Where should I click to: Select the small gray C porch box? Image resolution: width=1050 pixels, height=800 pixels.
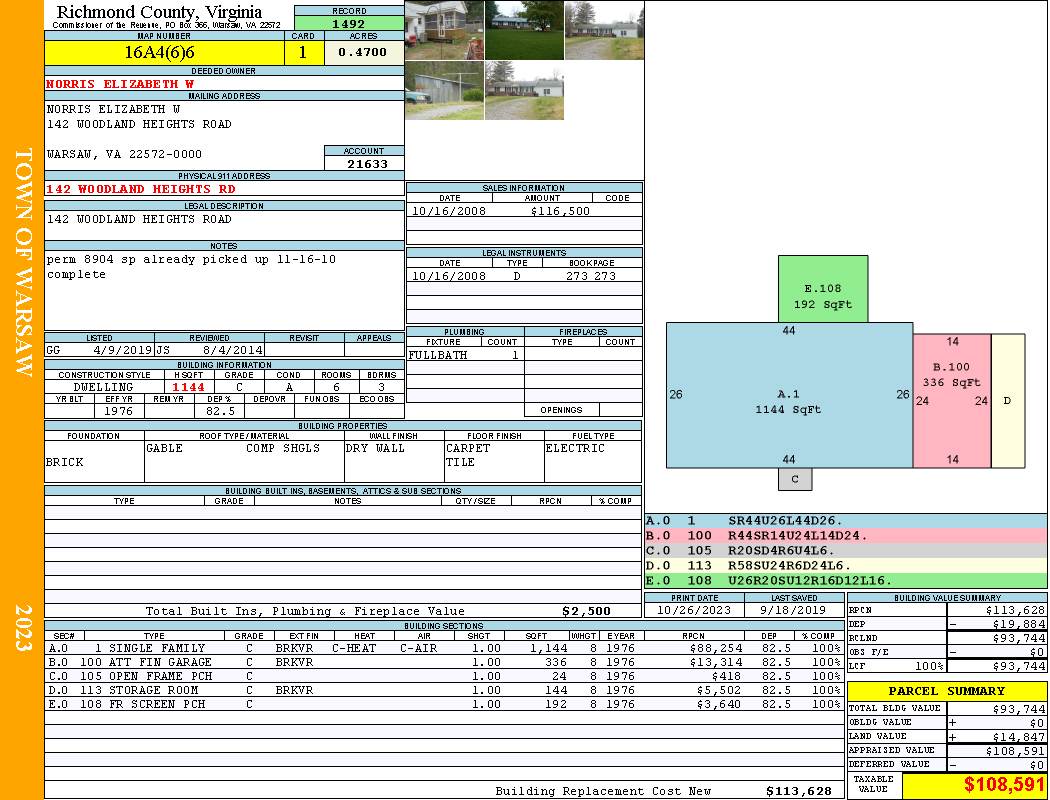pos(795,479)
